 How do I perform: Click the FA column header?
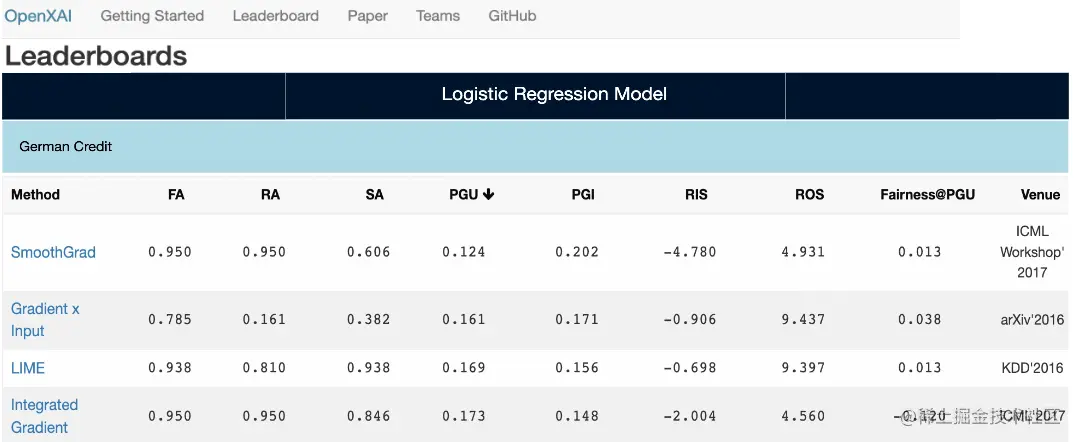176,195
